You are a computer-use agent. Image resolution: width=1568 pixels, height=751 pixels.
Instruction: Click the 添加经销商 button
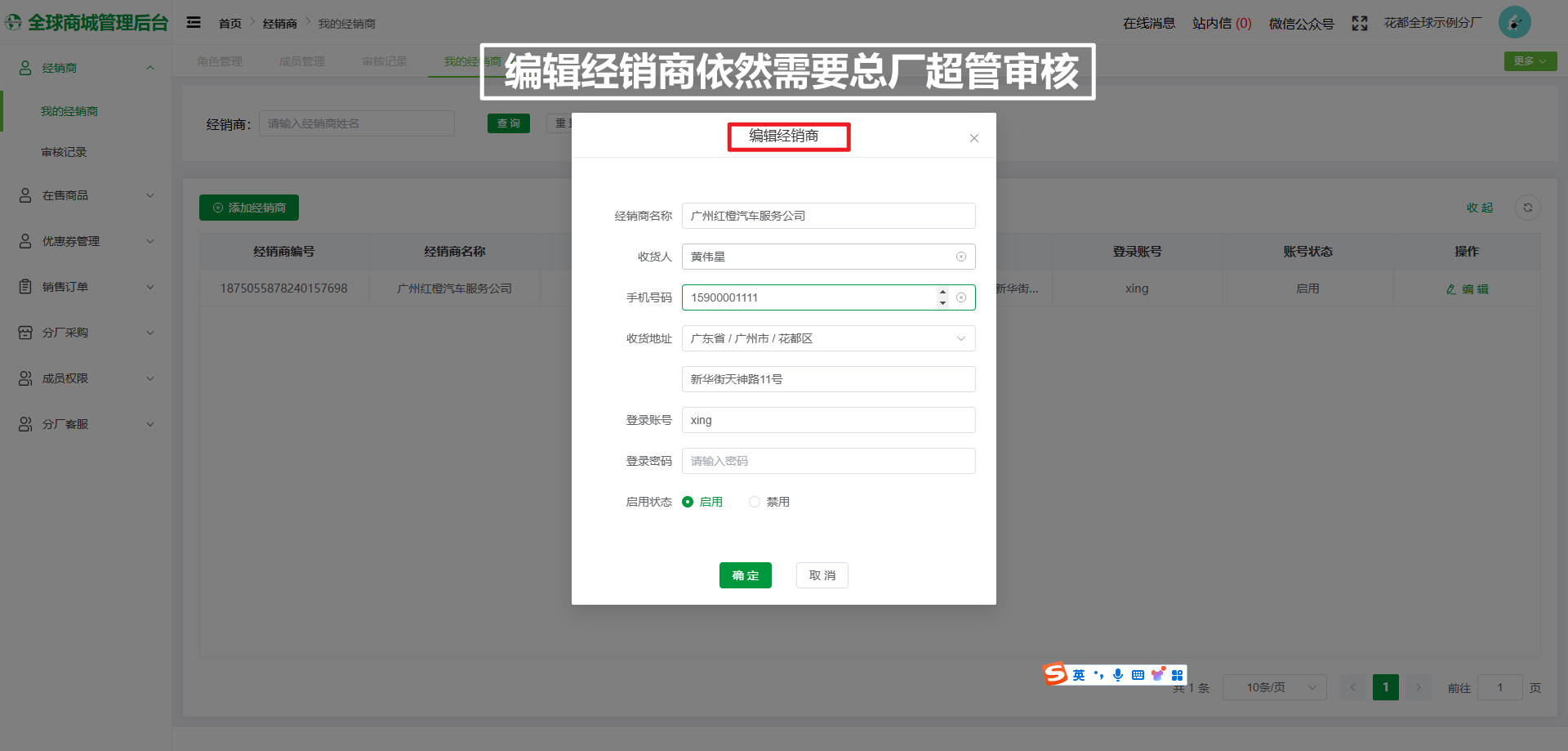tap(248, 208)
